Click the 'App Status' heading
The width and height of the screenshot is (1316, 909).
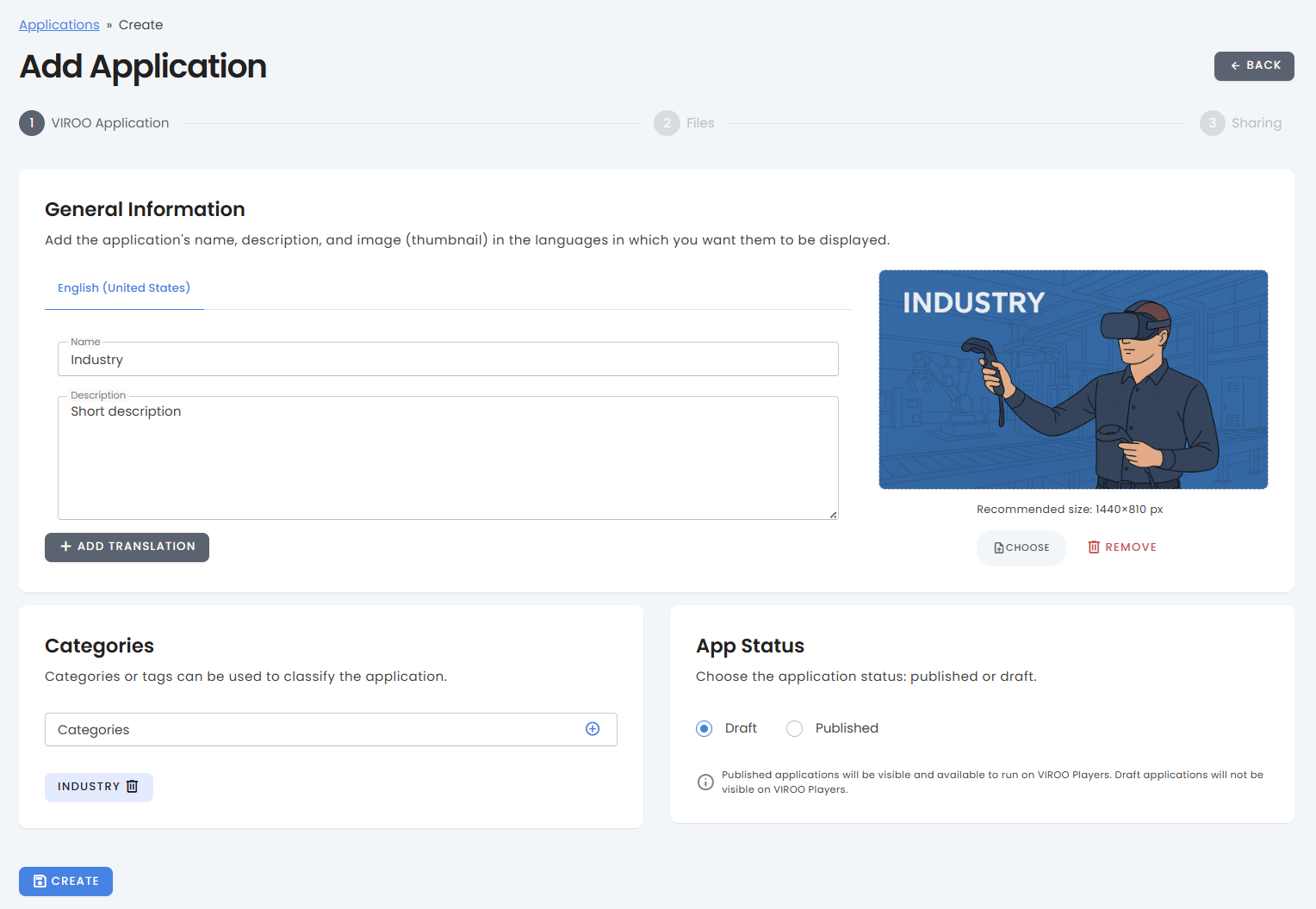(750, 646)
